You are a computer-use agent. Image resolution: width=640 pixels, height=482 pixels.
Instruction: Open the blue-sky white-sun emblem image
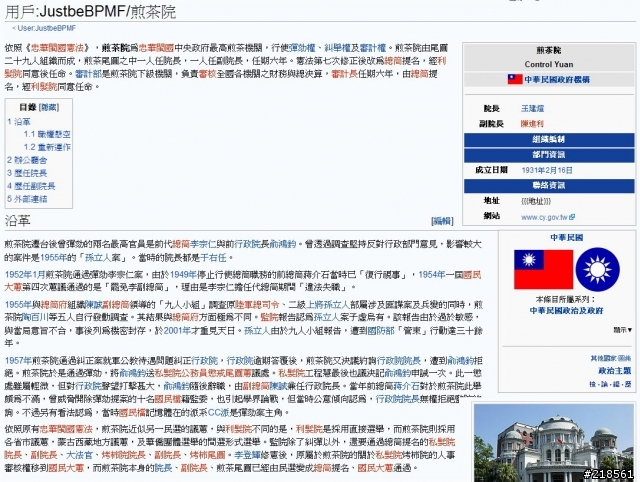pos(598,270)
